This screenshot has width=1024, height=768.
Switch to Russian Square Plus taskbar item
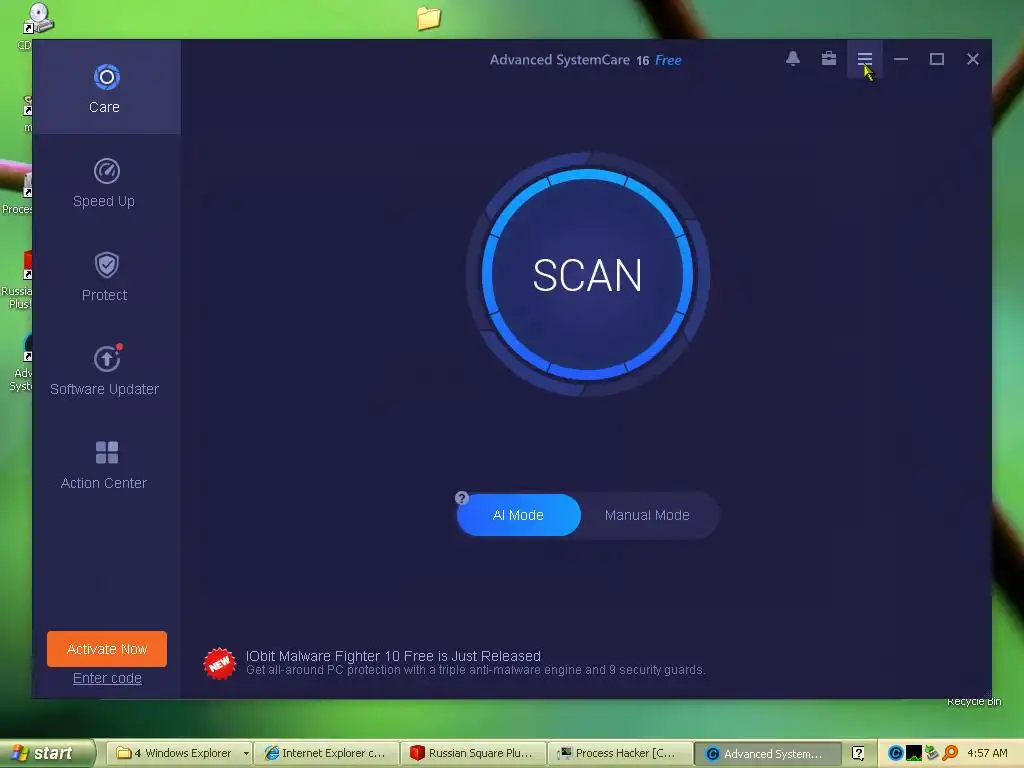[473, 753]
